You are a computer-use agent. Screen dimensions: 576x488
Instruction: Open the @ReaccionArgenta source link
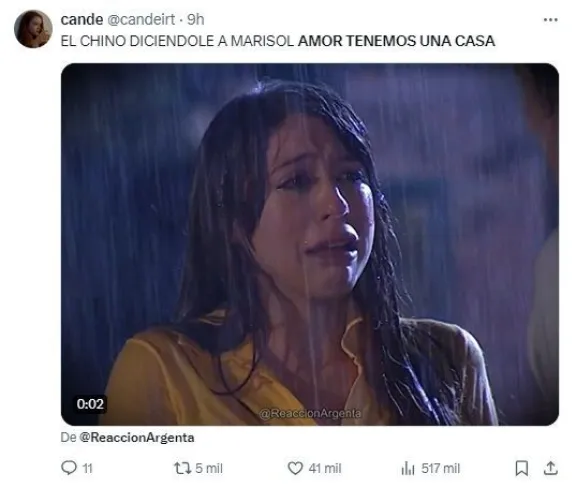(137, 438)
